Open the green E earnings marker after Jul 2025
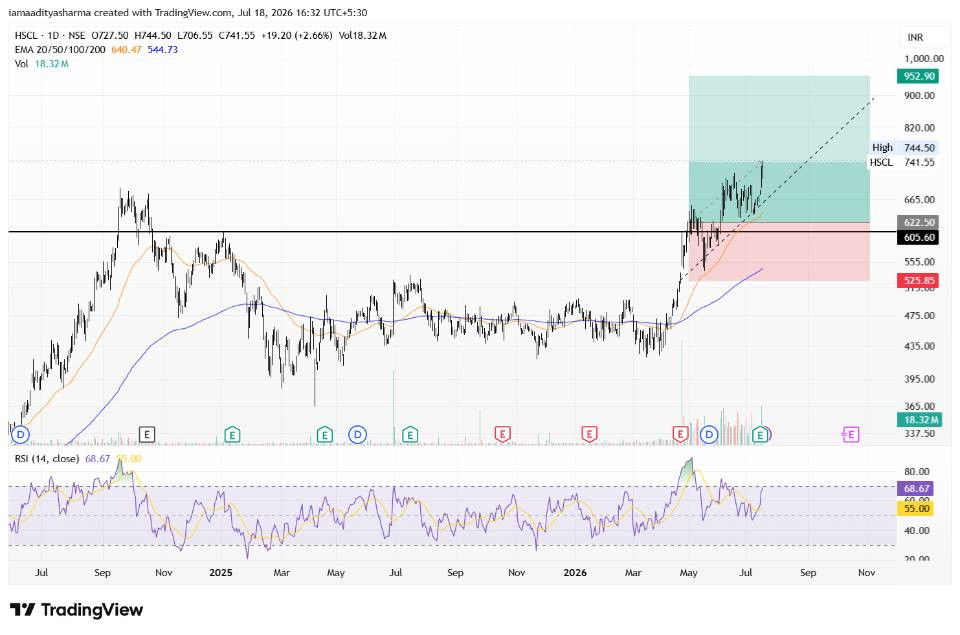 [x=410, y=435]
